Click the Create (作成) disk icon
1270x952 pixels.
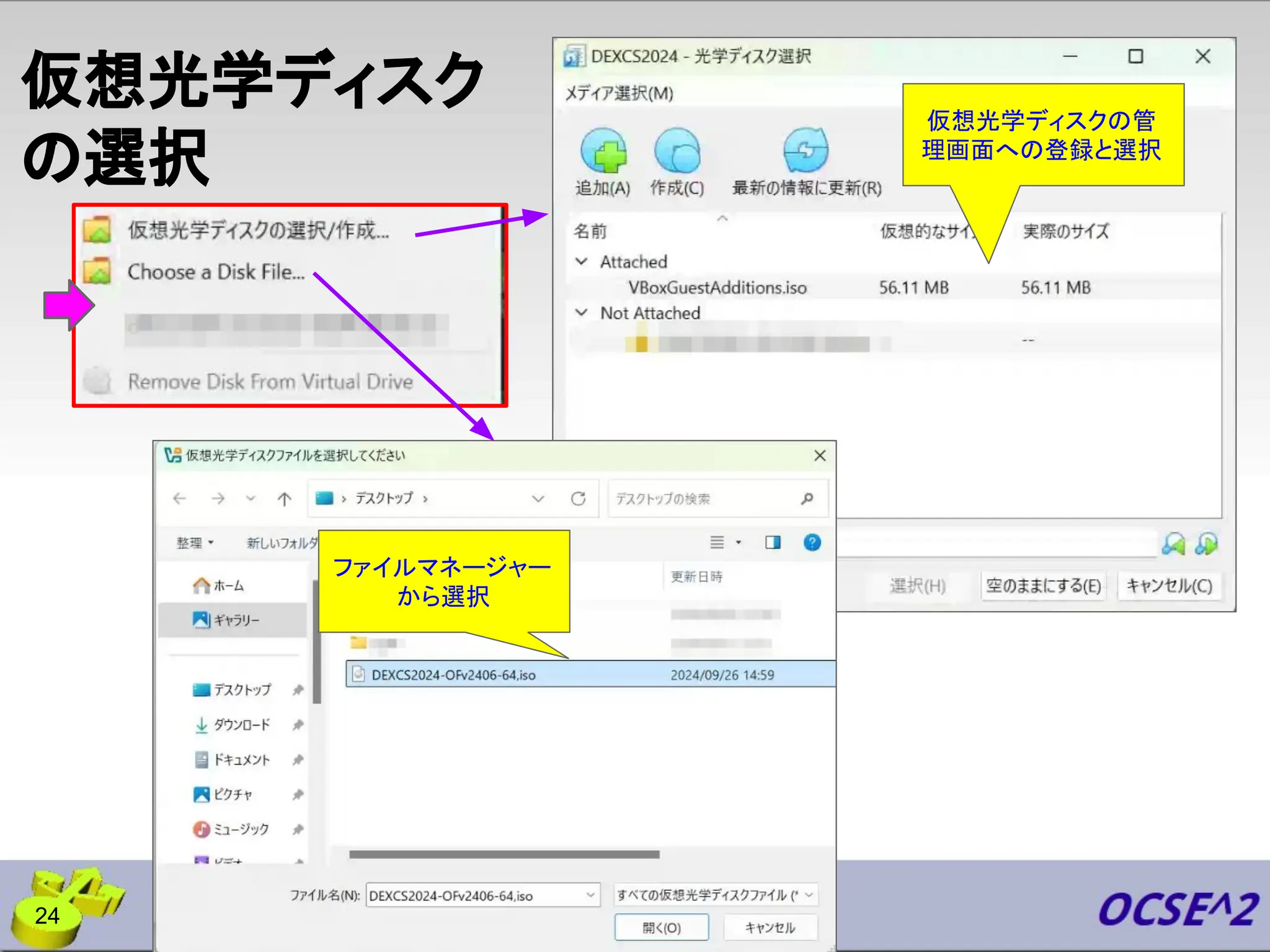pyautogui.click(x=677, y=151)
